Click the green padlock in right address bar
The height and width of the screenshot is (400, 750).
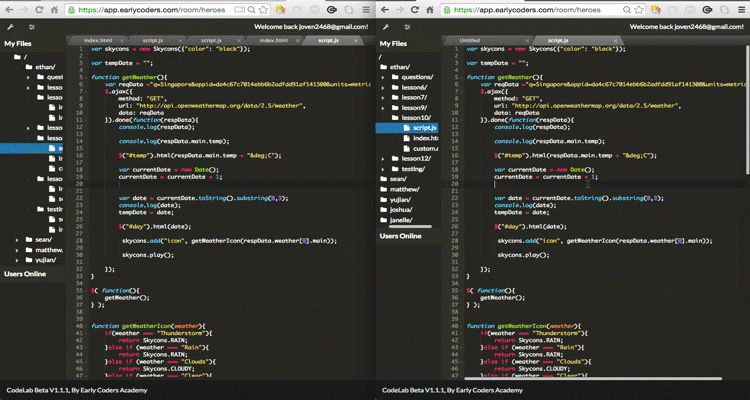[x=446, y=9]
